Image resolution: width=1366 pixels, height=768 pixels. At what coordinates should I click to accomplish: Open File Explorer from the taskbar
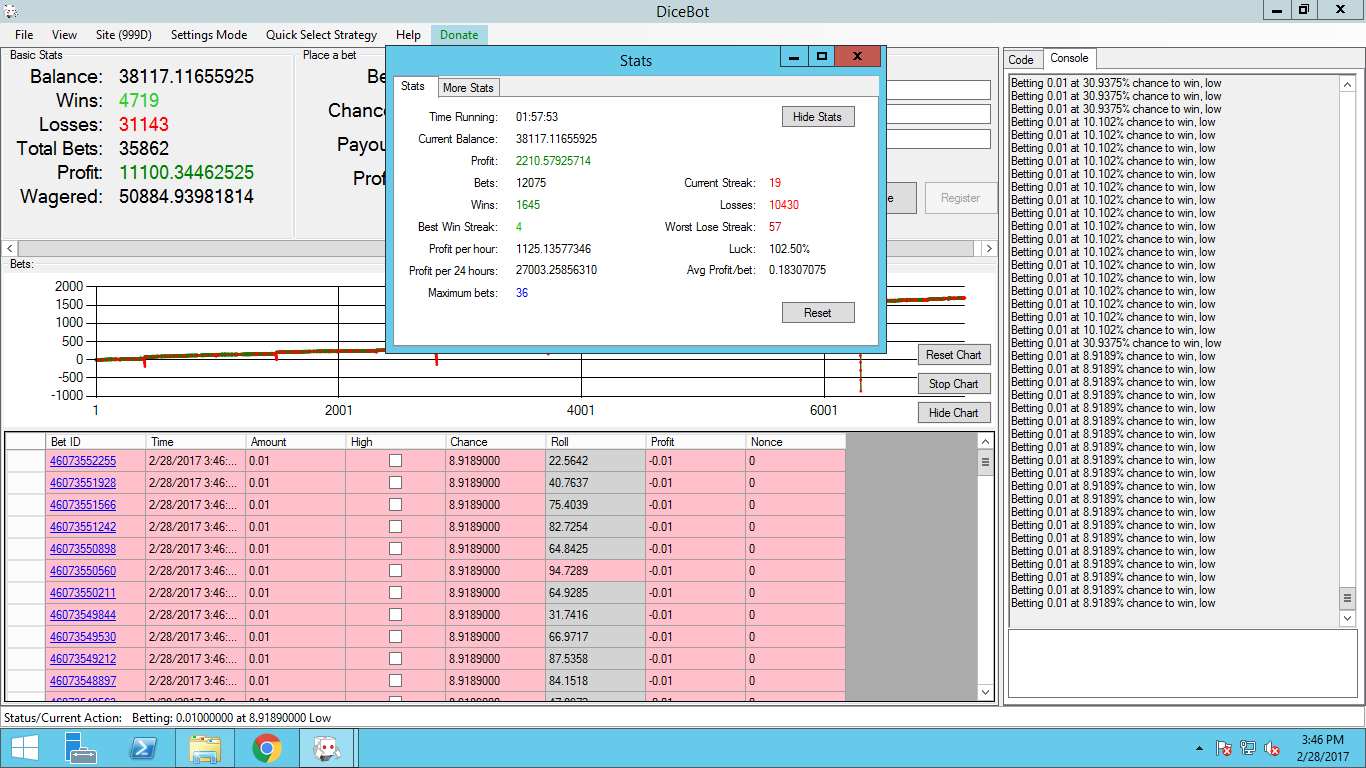click(205, 748)
